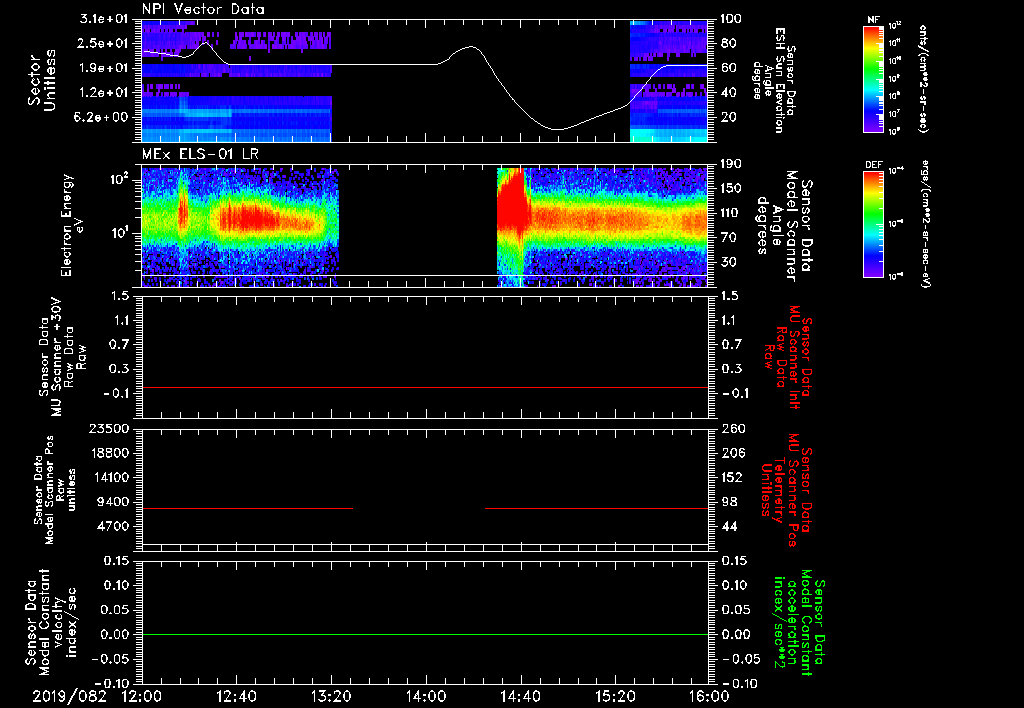The height and width of the screenshot is (708, 1024).
Task: Select the "ESH Sun Elevation Angle degree" axis label
Action: (773, 80)
